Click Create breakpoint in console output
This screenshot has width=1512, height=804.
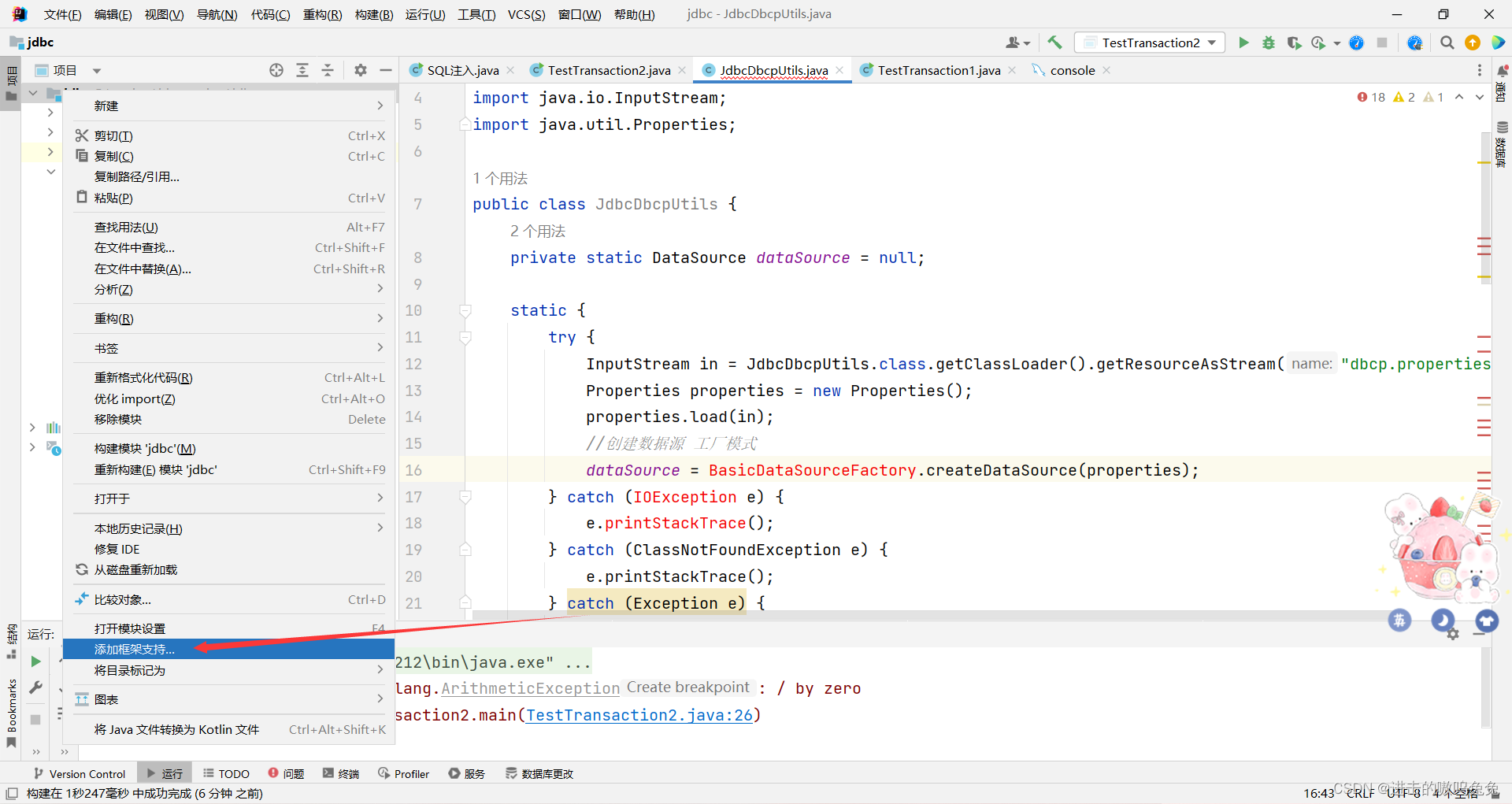point(688,687)
